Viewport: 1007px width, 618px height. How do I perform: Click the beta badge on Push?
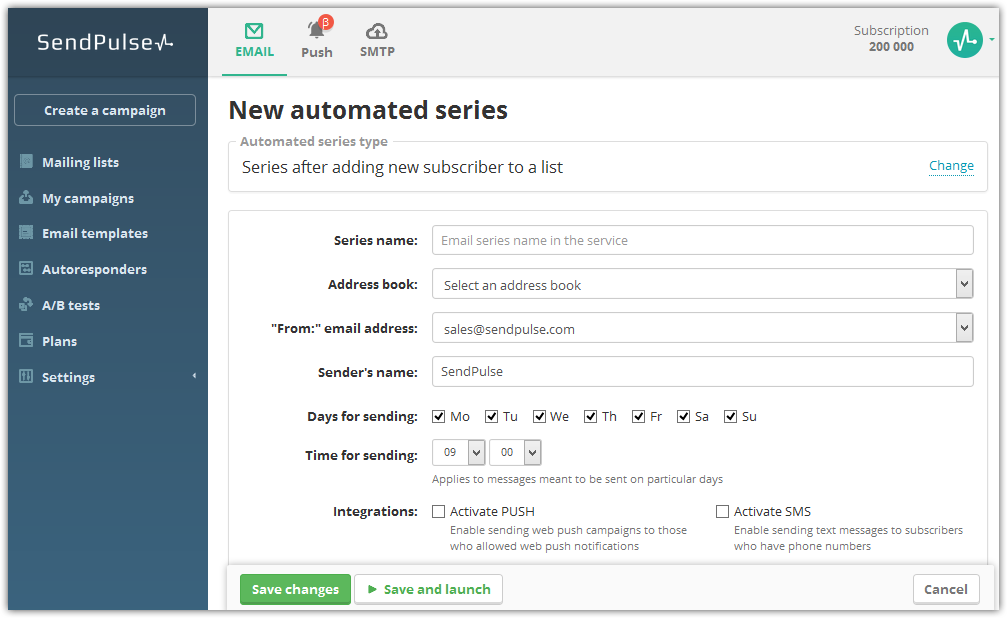326,22
